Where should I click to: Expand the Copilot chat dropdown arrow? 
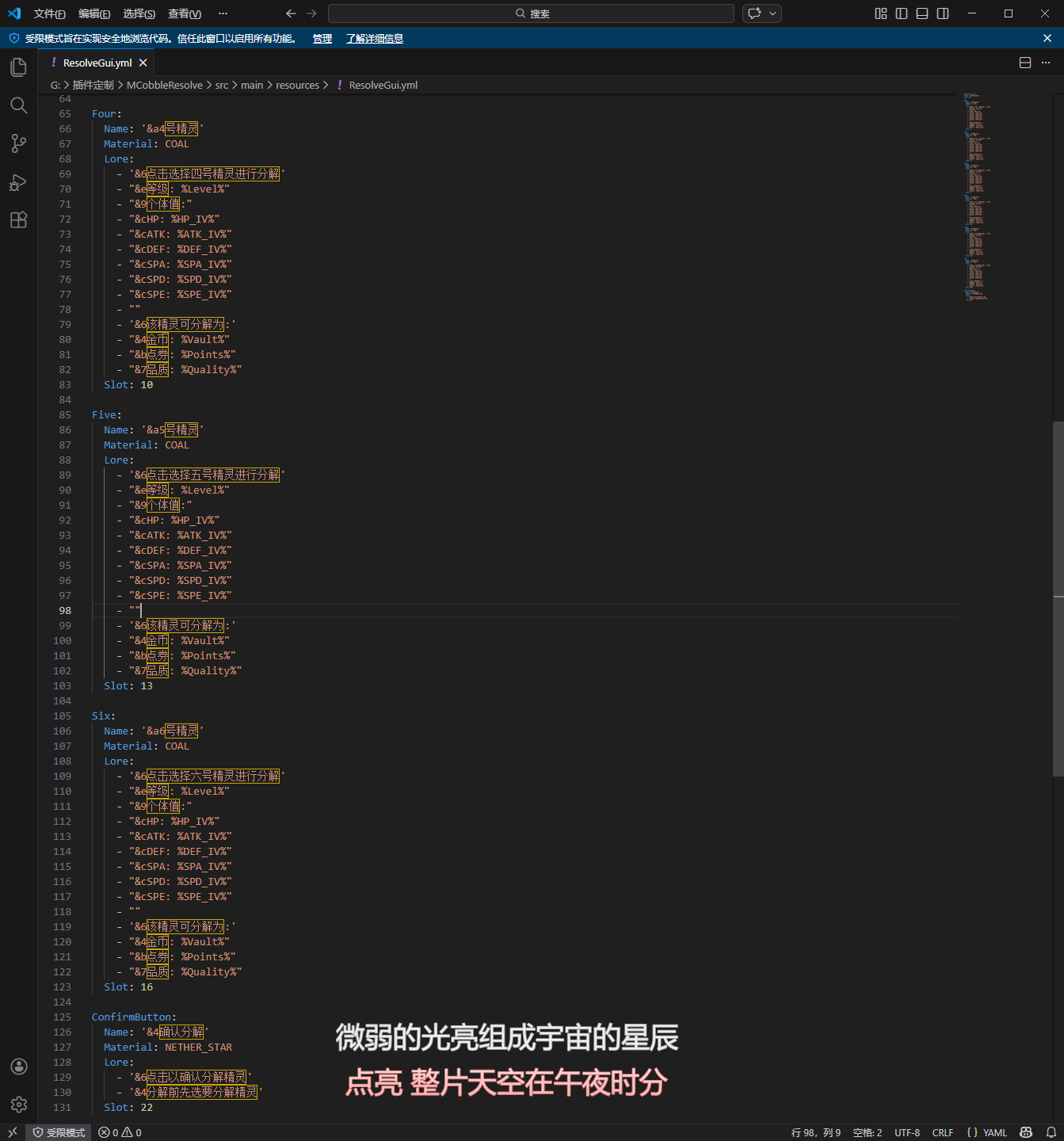tap(772, 13)
